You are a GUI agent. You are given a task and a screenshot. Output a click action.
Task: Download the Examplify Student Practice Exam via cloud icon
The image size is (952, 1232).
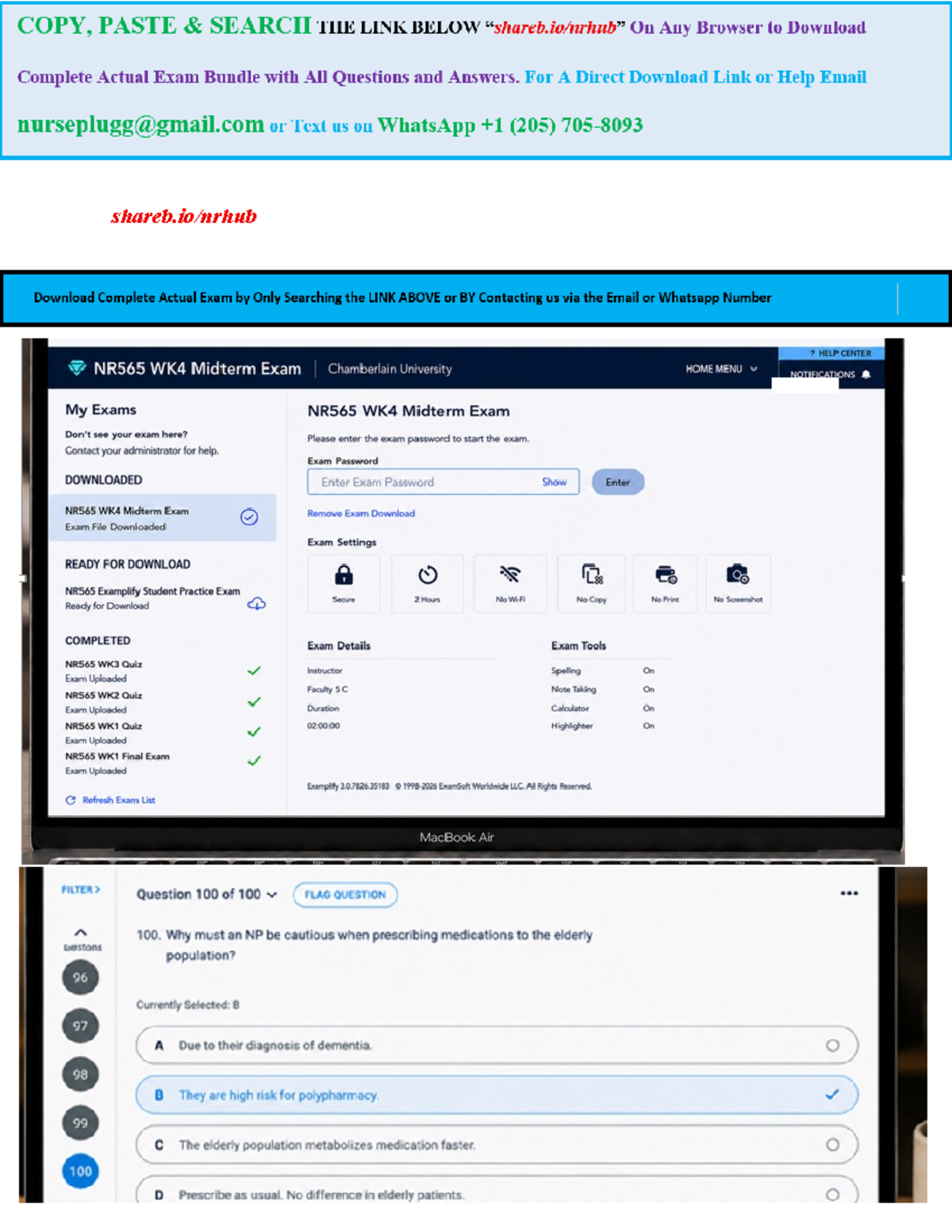point(256,604)
